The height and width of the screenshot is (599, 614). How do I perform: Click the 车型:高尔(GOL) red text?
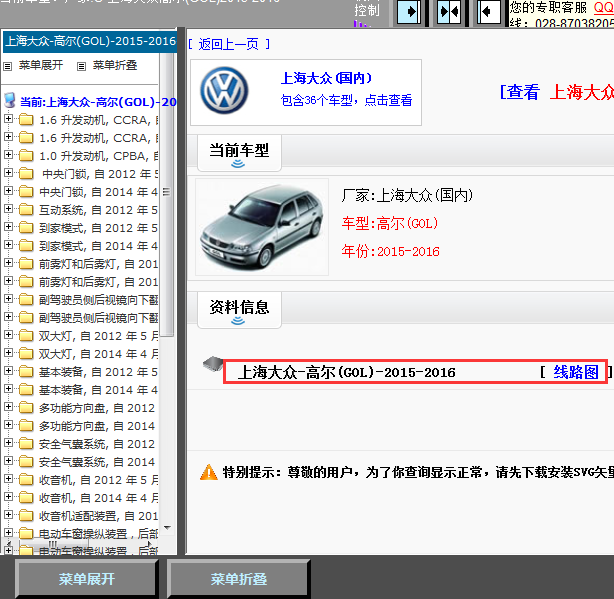[x=390, y=223]
